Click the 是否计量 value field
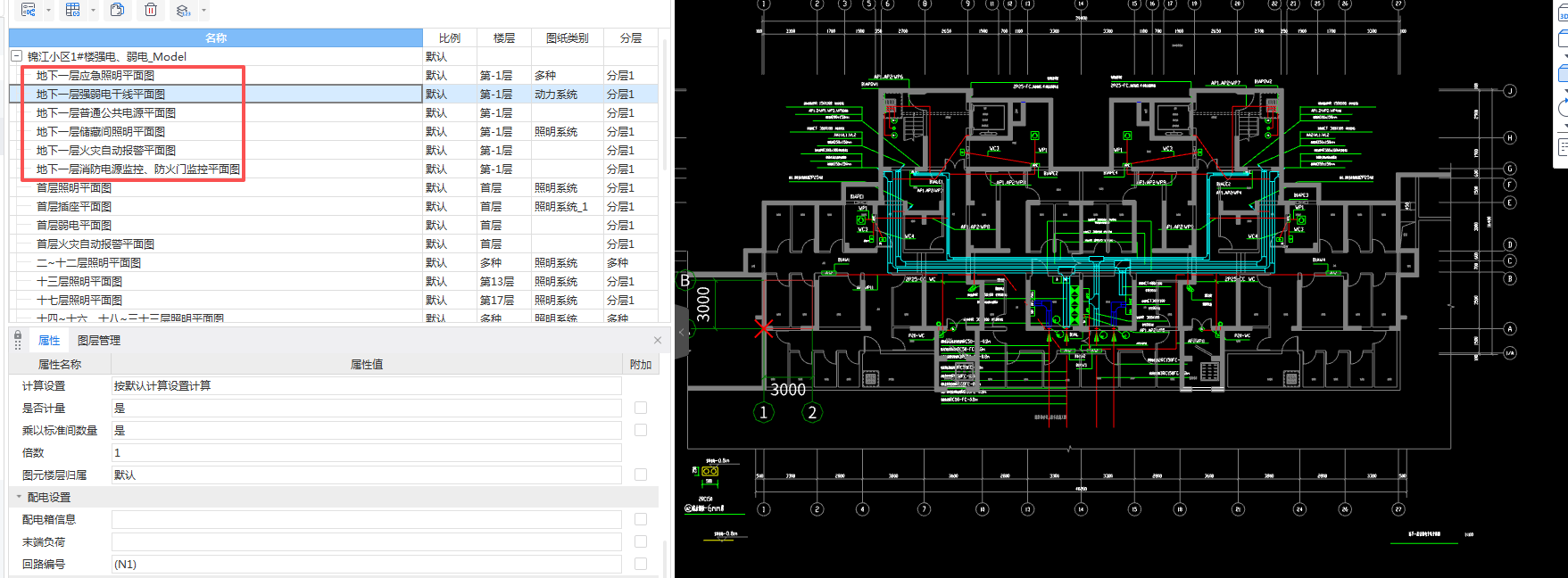Viewport: 1568px width, 578px height. 366,409
